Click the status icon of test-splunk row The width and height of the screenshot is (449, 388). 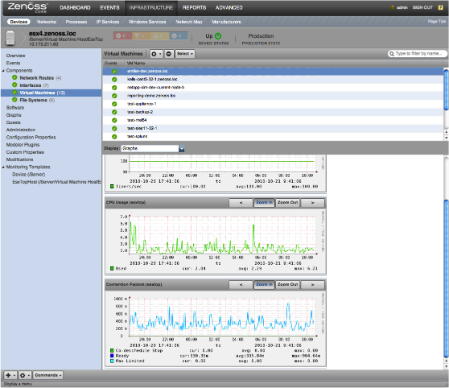click(x=114, y=137)
